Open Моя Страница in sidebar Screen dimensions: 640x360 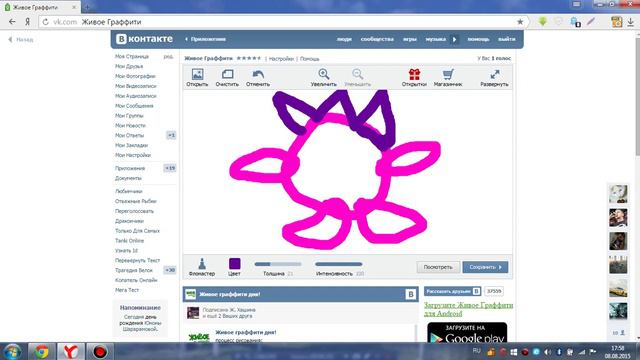131,56
